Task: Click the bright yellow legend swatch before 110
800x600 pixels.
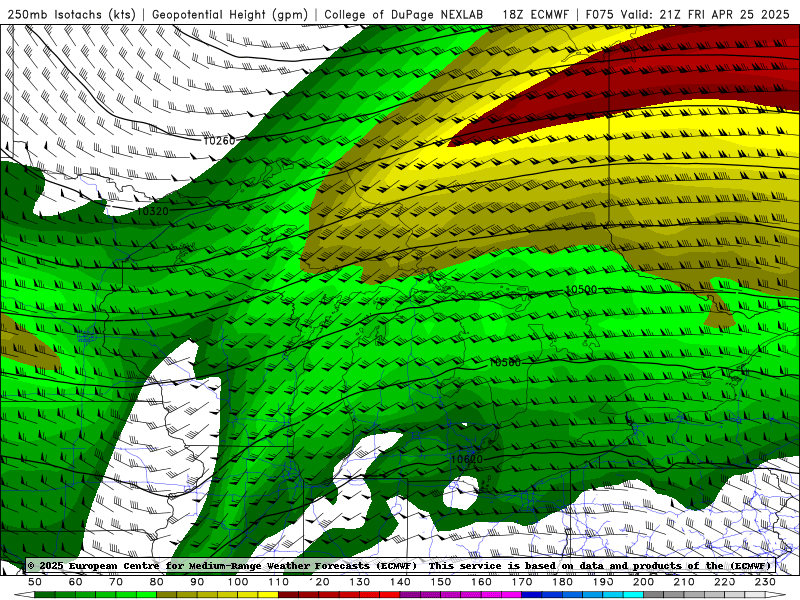Action: coord(268,595)
